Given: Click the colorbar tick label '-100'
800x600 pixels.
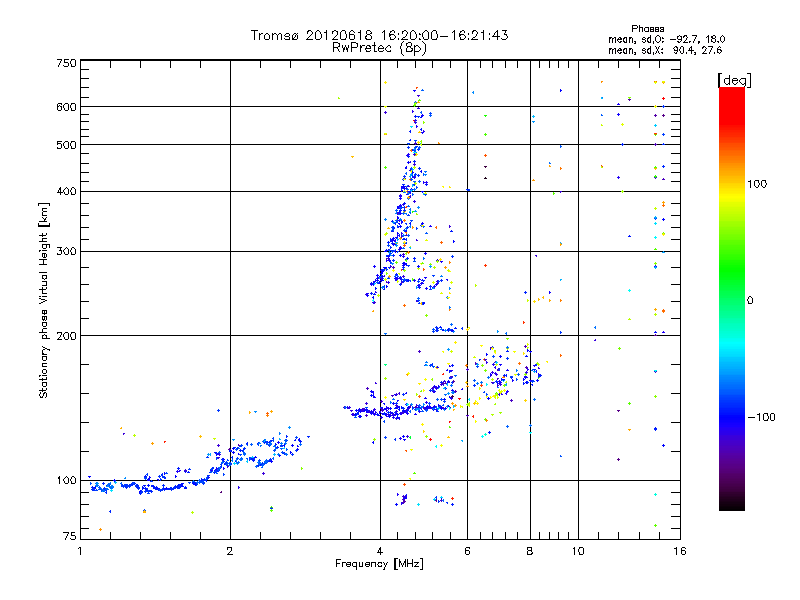Looking at the screenshot, I should coord(761,417).
